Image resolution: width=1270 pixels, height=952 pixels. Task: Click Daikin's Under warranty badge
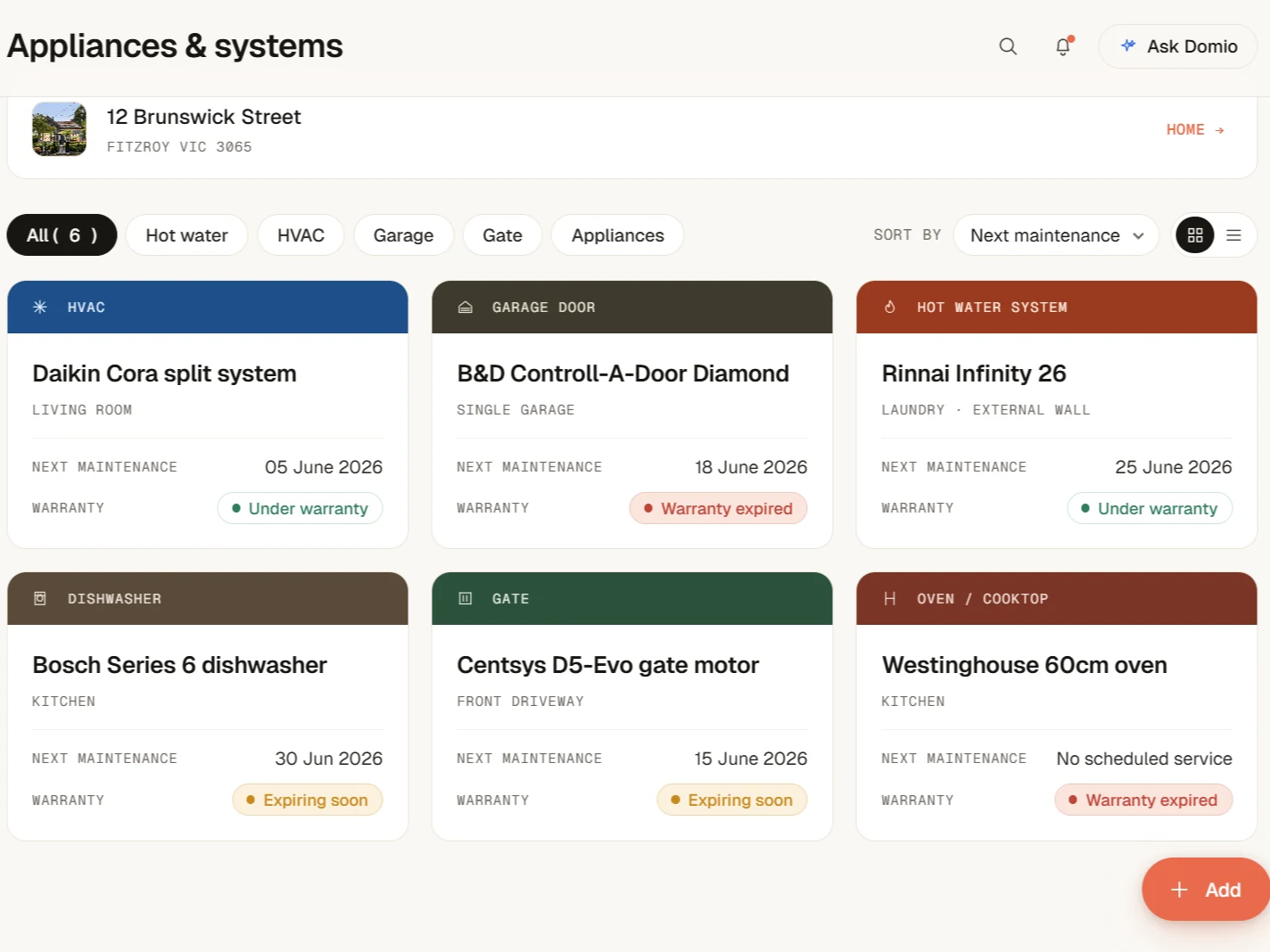click(300, 508)
